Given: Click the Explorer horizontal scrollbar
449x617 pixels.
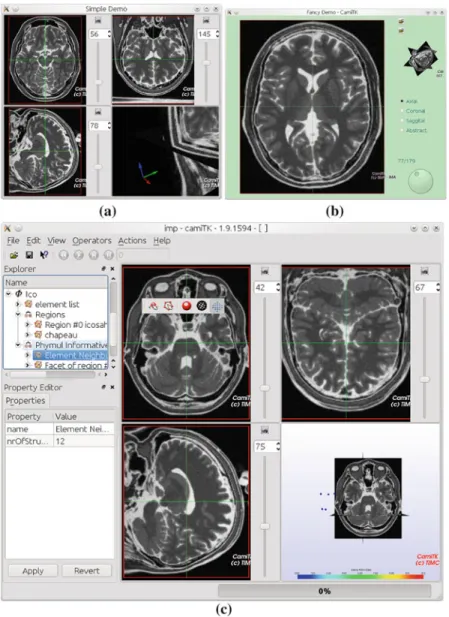Looking at the screenshot, I should (55, 374).
